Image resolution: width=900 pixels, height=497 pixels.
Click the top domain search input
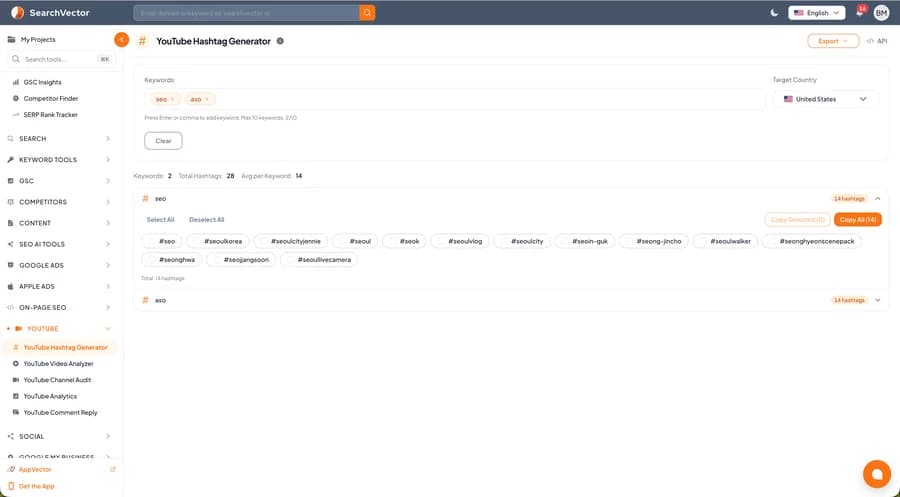coord(247,13)
